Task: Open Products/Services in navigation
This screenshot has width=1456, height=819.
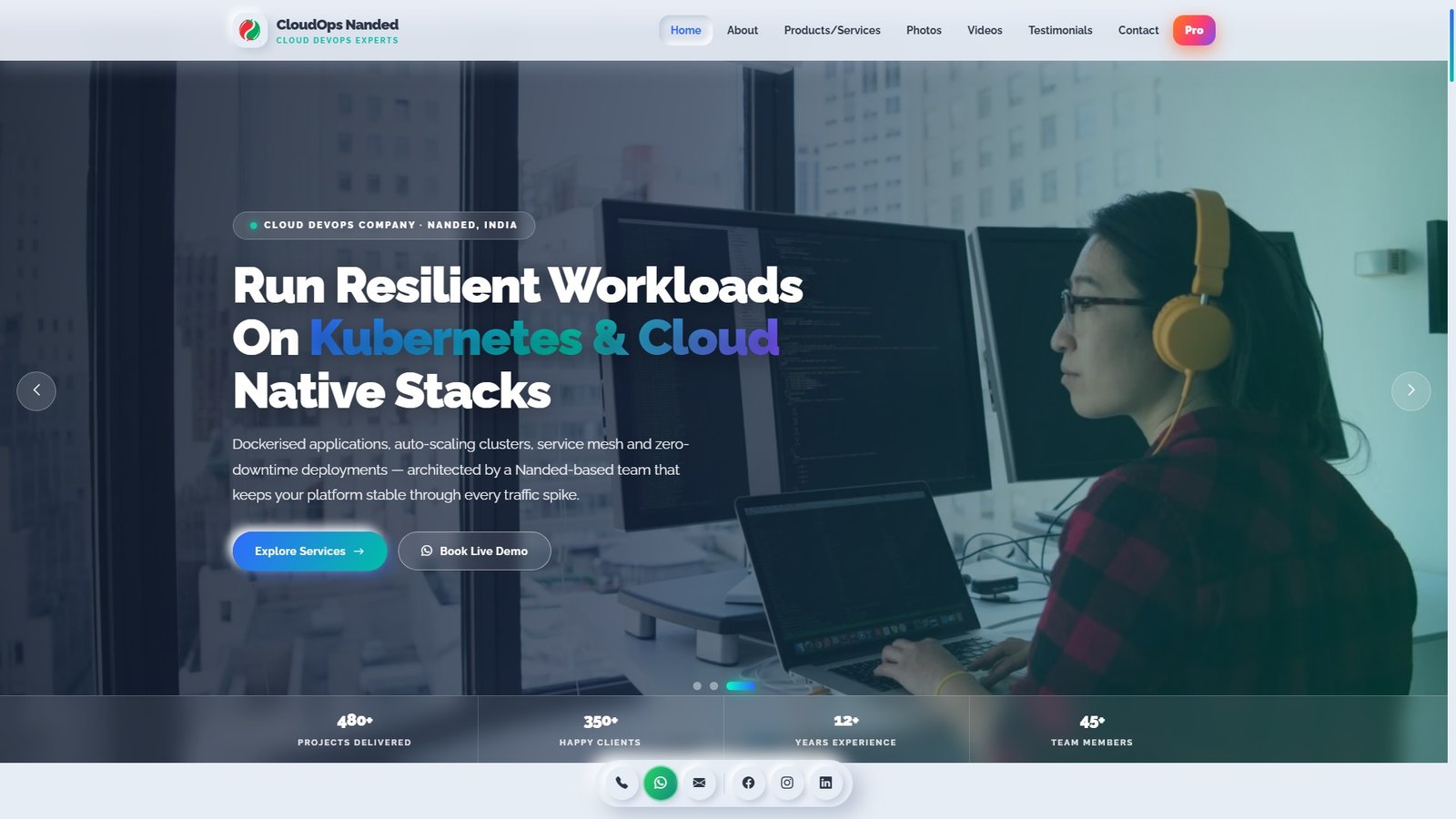Action: pyautogui.click(x=832, y=30)
